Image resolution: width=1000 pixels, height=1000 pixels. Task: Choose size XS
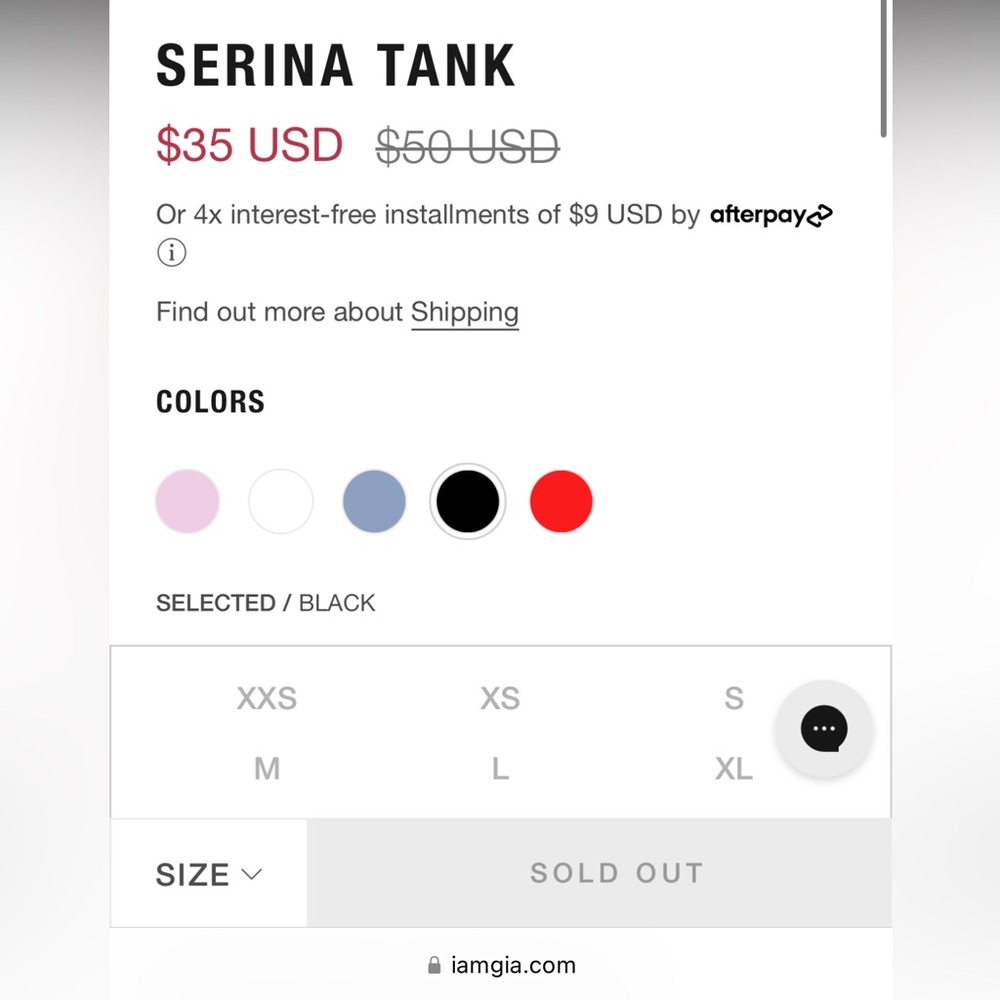[500, 698]
